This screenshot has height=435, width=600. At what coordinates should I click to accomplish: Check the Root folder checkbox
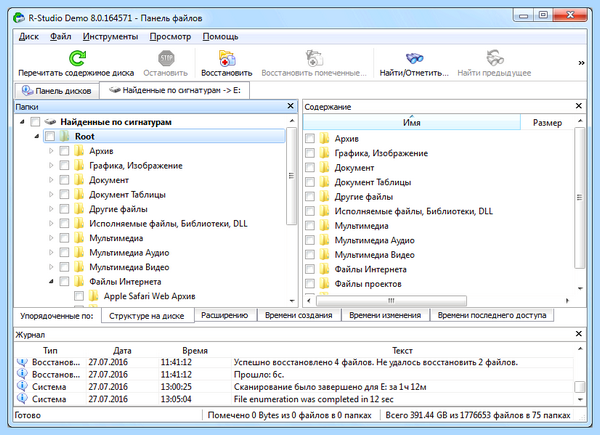[x=50, y=136]
